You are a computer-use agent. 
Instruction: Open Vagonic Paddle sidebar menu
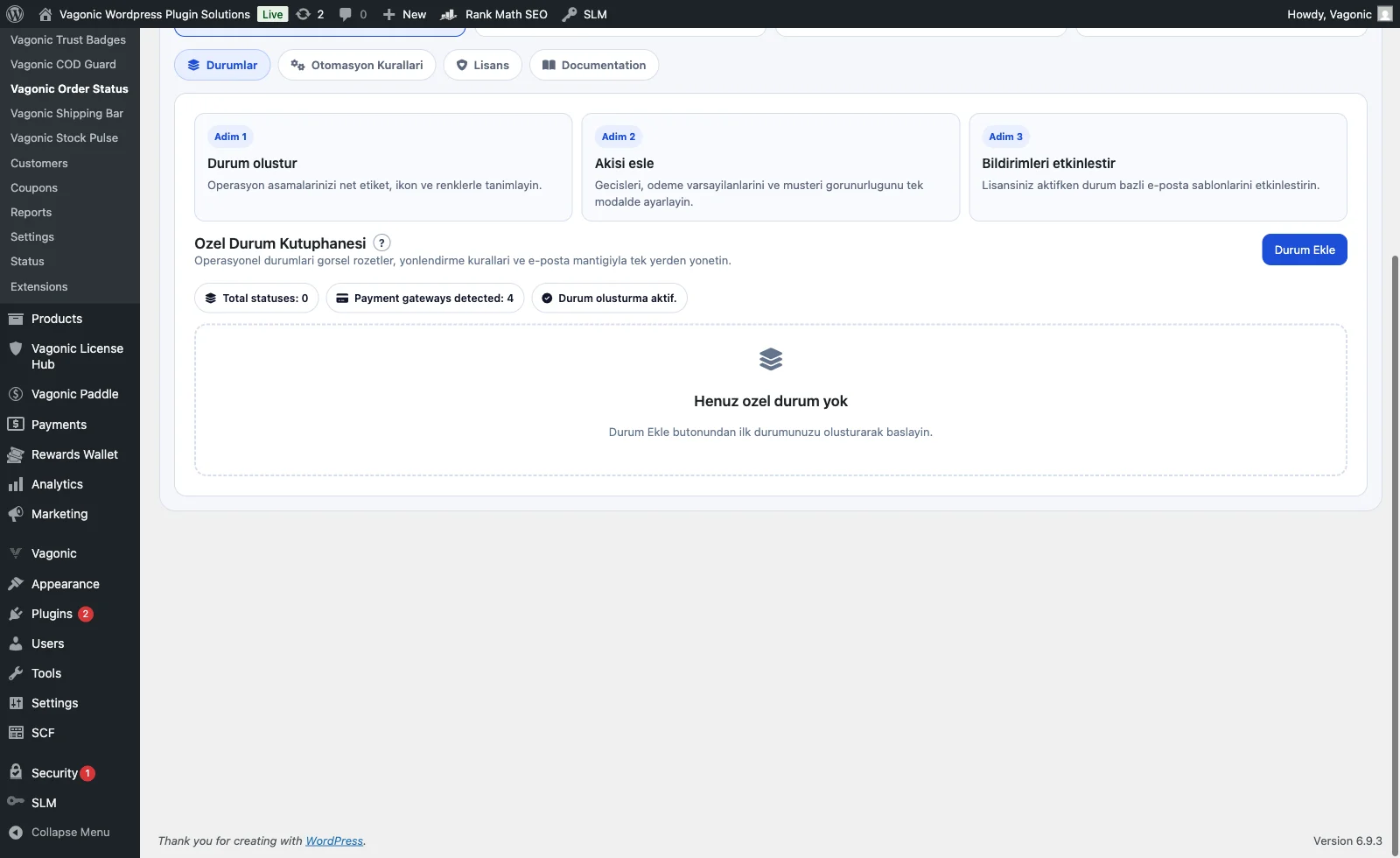pos(70,394)
